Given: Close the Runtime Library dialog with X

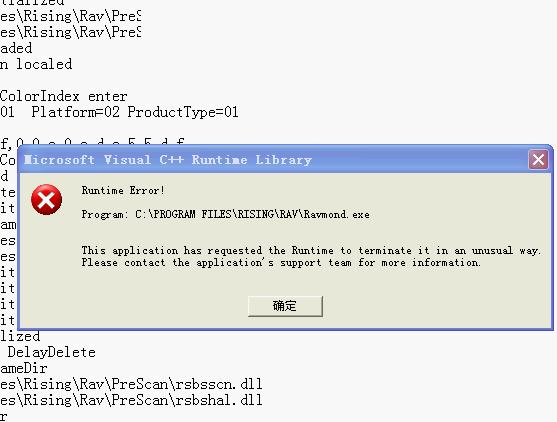Looking at the screenshot, I should (x=538, y=160).
